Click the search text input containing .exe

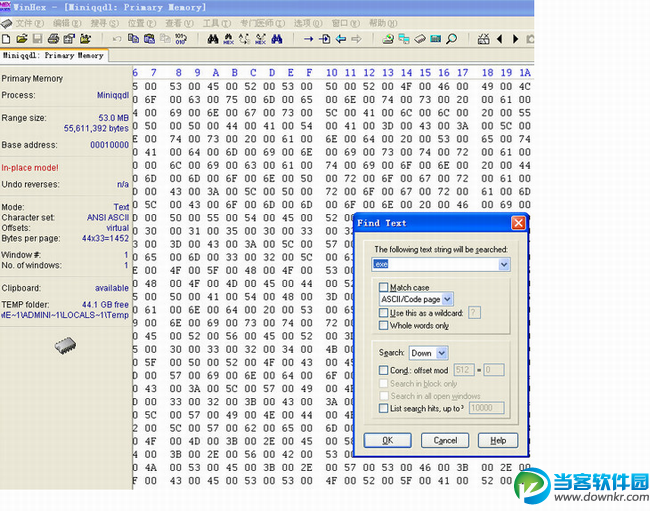coord(434,264)
